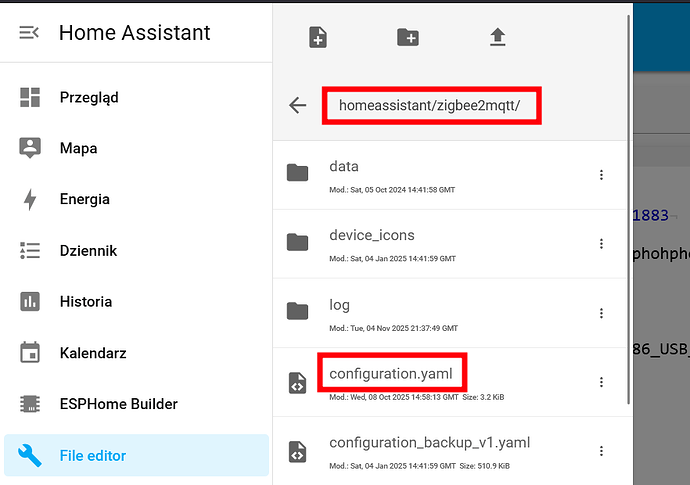Viewport: 690px width, 485px height.
Task: Click the new folder icon
Action: [407, 38]
